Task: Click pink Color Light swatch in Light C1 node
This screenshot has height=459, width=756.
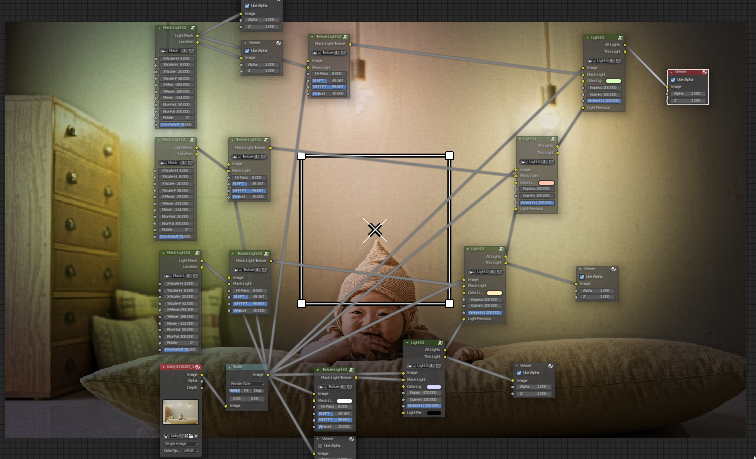Action: coord(546,183)
